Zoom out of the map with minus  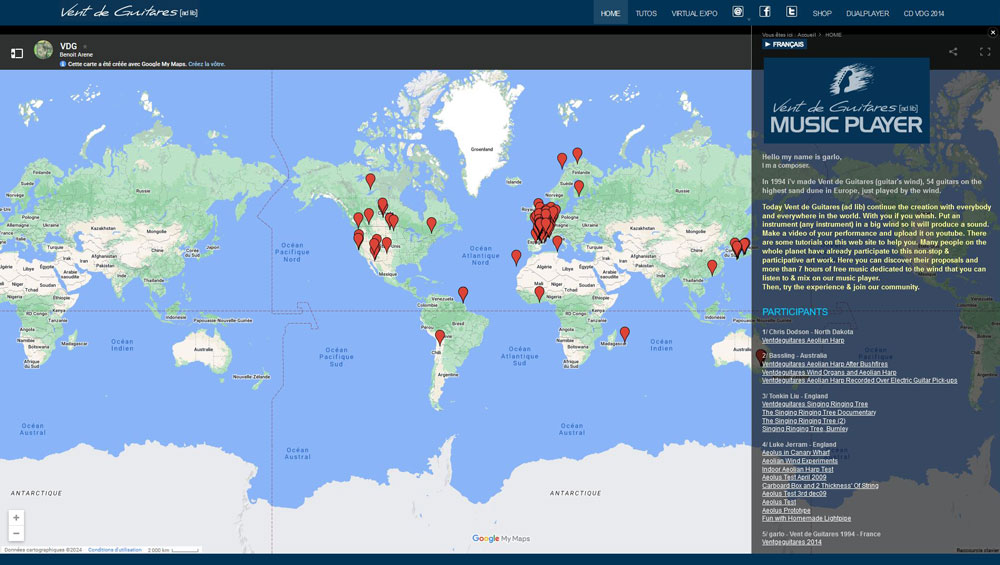[x=17, y=534]
